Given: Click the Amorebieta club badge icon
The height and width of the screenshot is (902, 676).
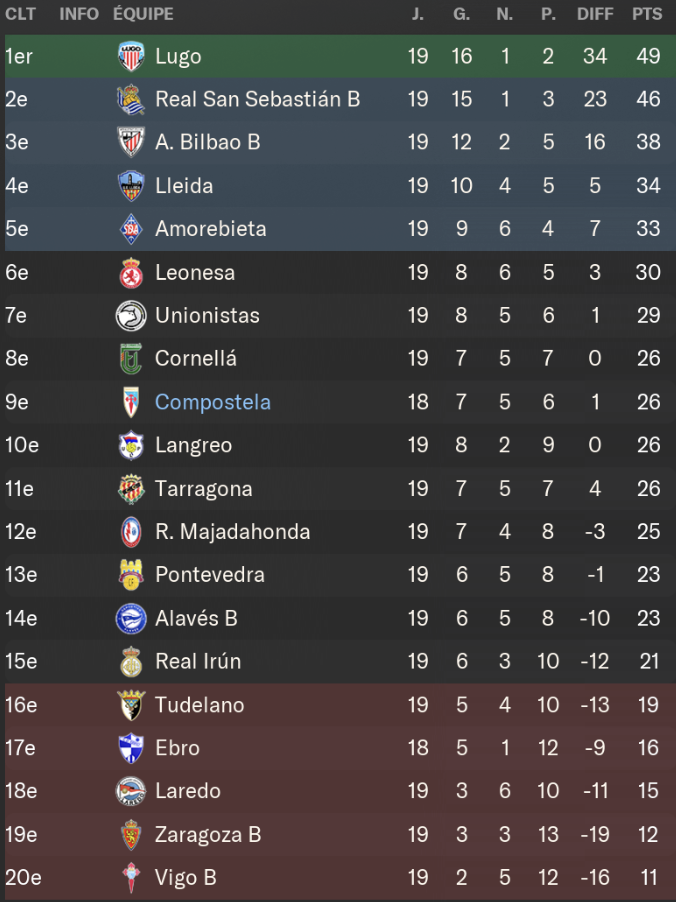Looking at the screenshot, I should [131, 229].
